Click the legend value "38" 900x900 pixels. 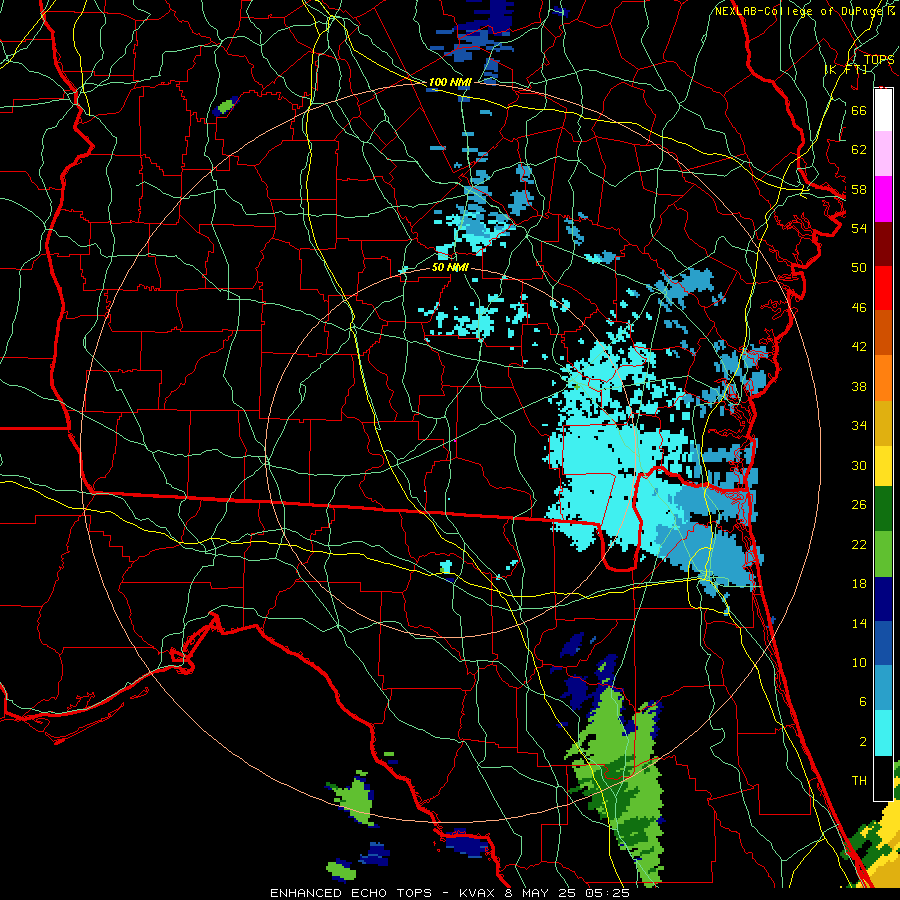click(x=859, y=386)
